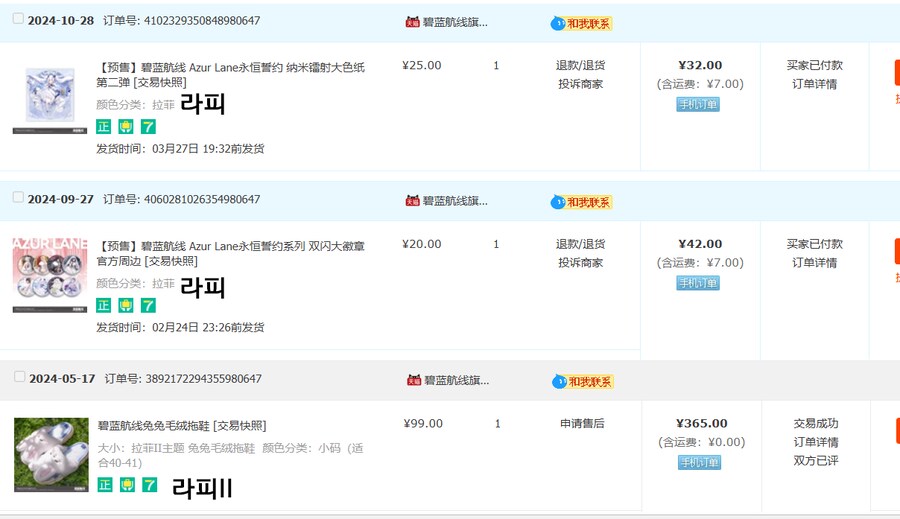Click the 交易成功 status text
Viewport: 900px width, 519px height.
pos(816,423)
